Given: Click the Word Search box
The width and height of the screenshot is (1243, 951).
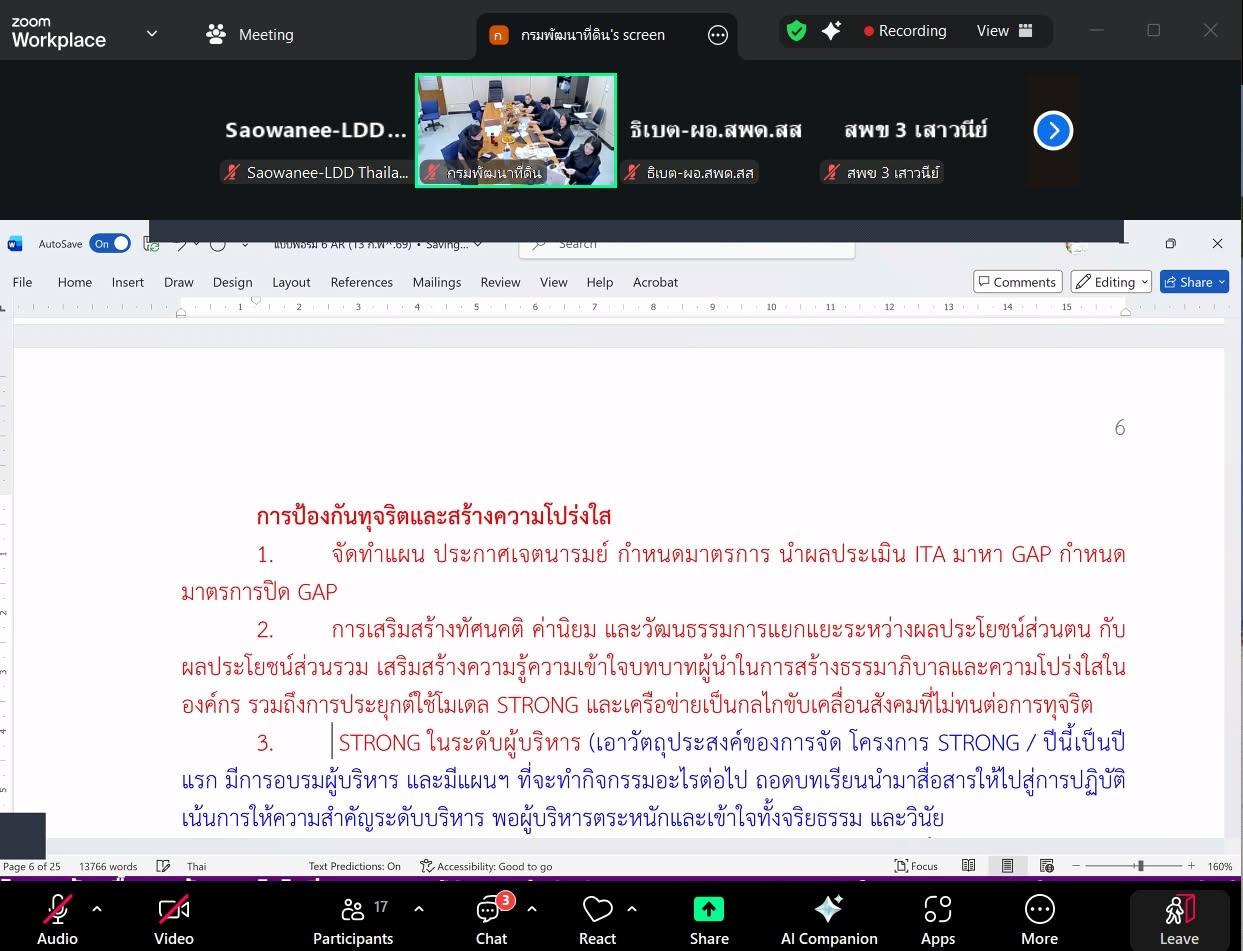Looking at the screenshot, I should point(688,244).
